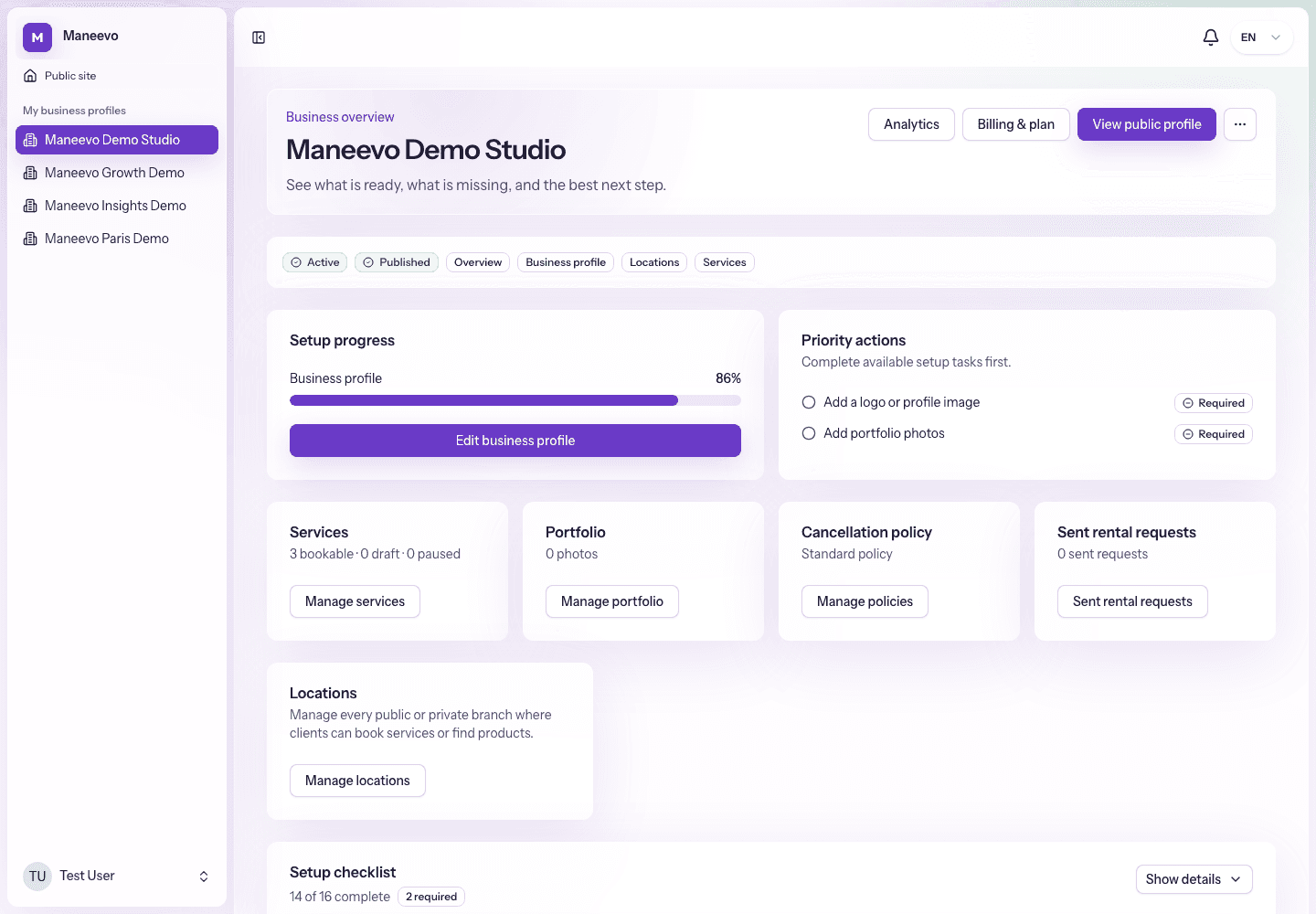
Task: Click Manage services button
Action: 355,601
